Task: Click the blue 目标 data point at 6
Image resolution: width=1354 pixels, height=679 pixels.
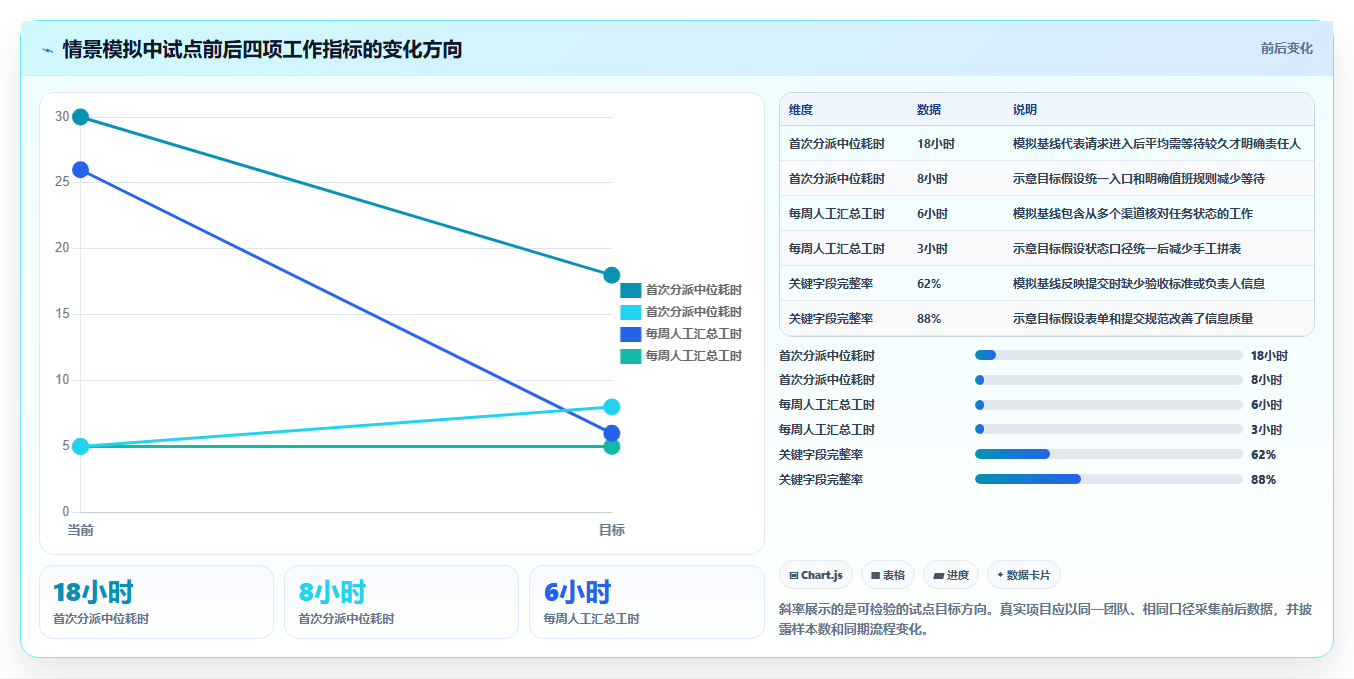Action: pyautogui.click(x=612, y=433)
